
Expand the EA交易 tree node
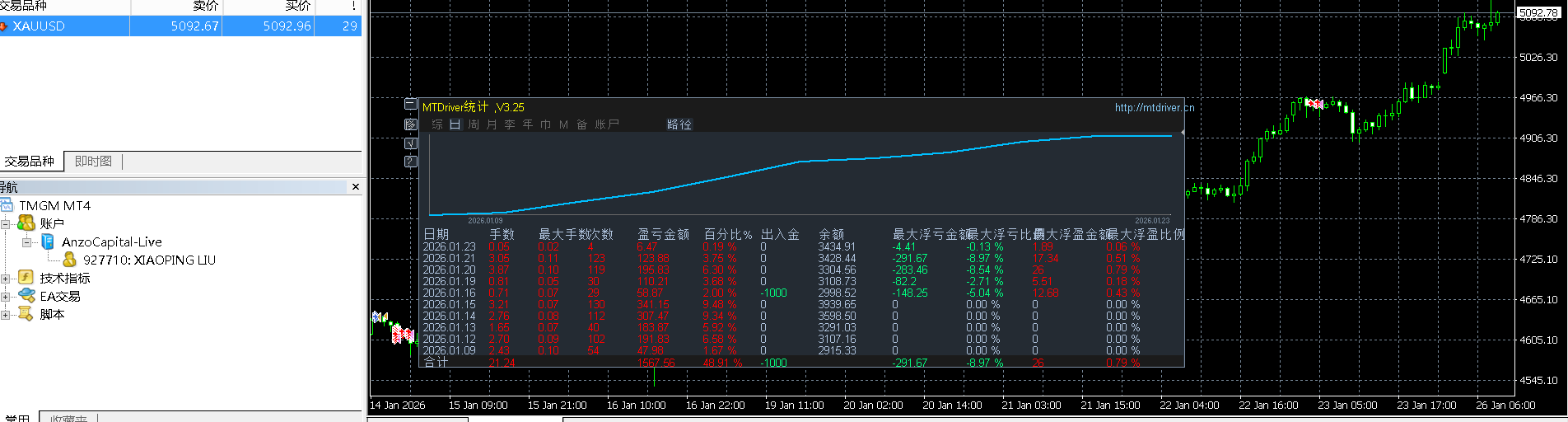[x=6, y=297]
